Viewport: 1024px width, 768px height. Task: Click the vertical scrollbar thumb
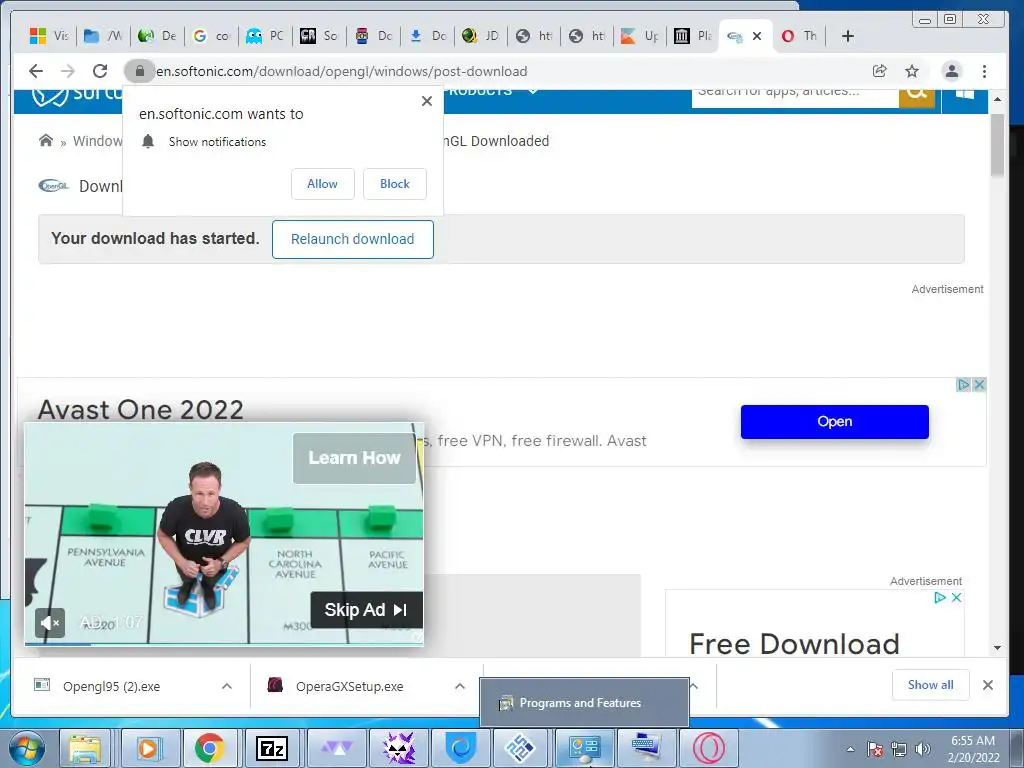pyautogui.click(x=997, y=145)
